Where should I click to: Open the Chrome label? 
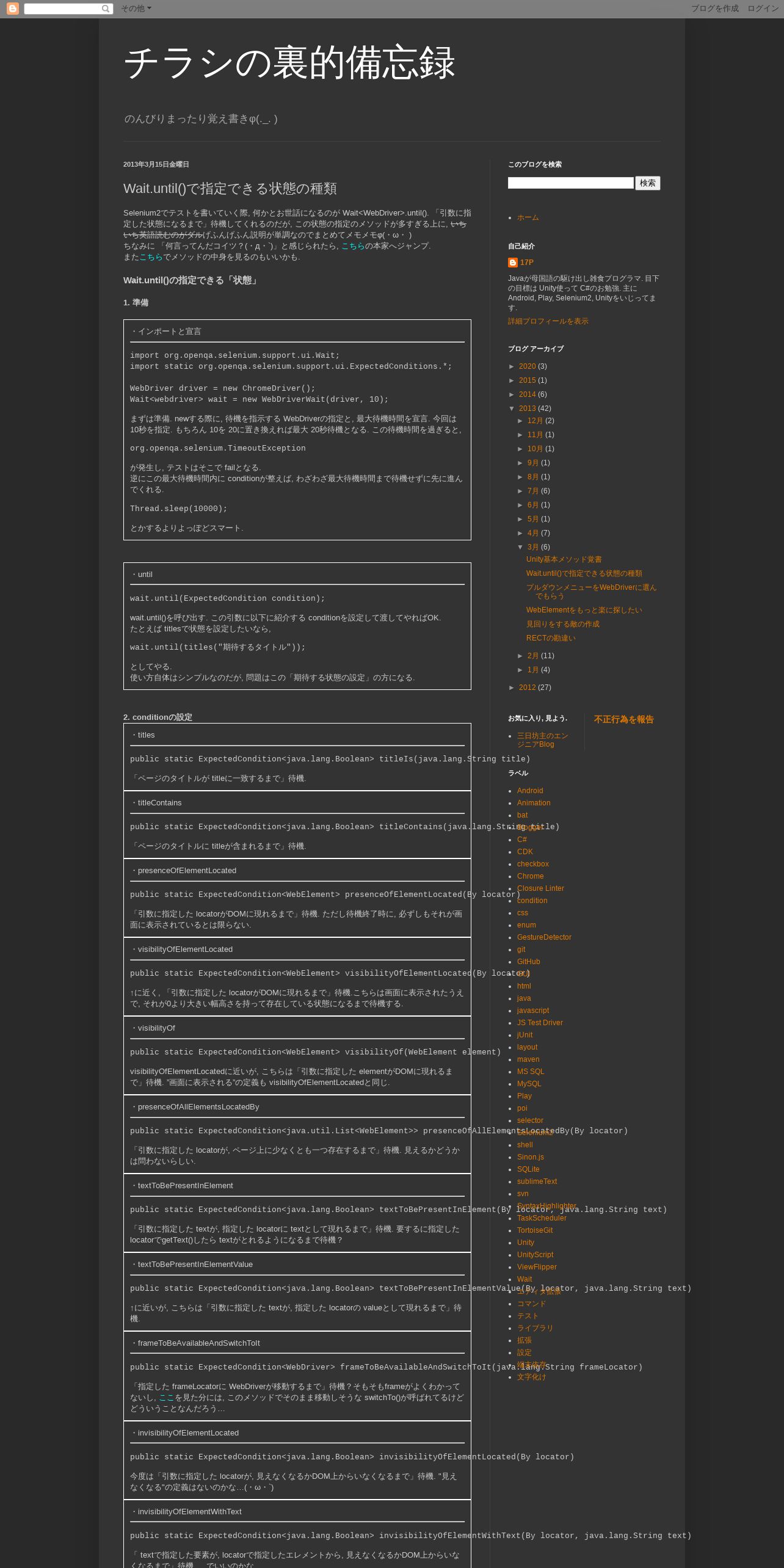[530, 876]
